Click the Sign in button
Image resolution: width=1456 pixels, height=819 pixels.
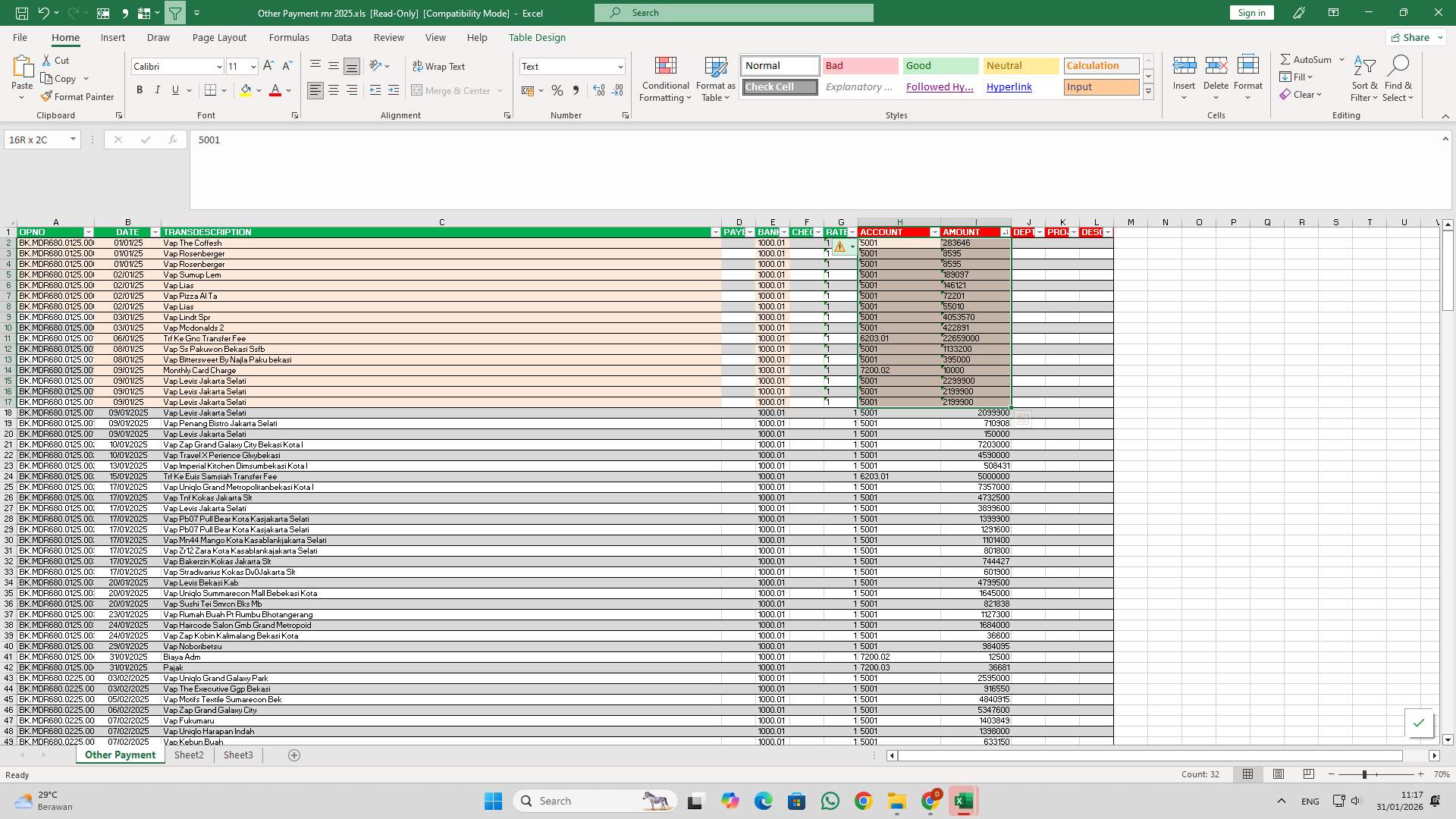[1250, 12]
